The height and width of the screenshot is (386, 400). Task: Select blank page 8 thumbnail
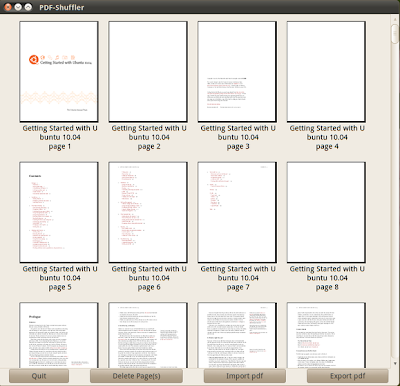coord(326,212)
